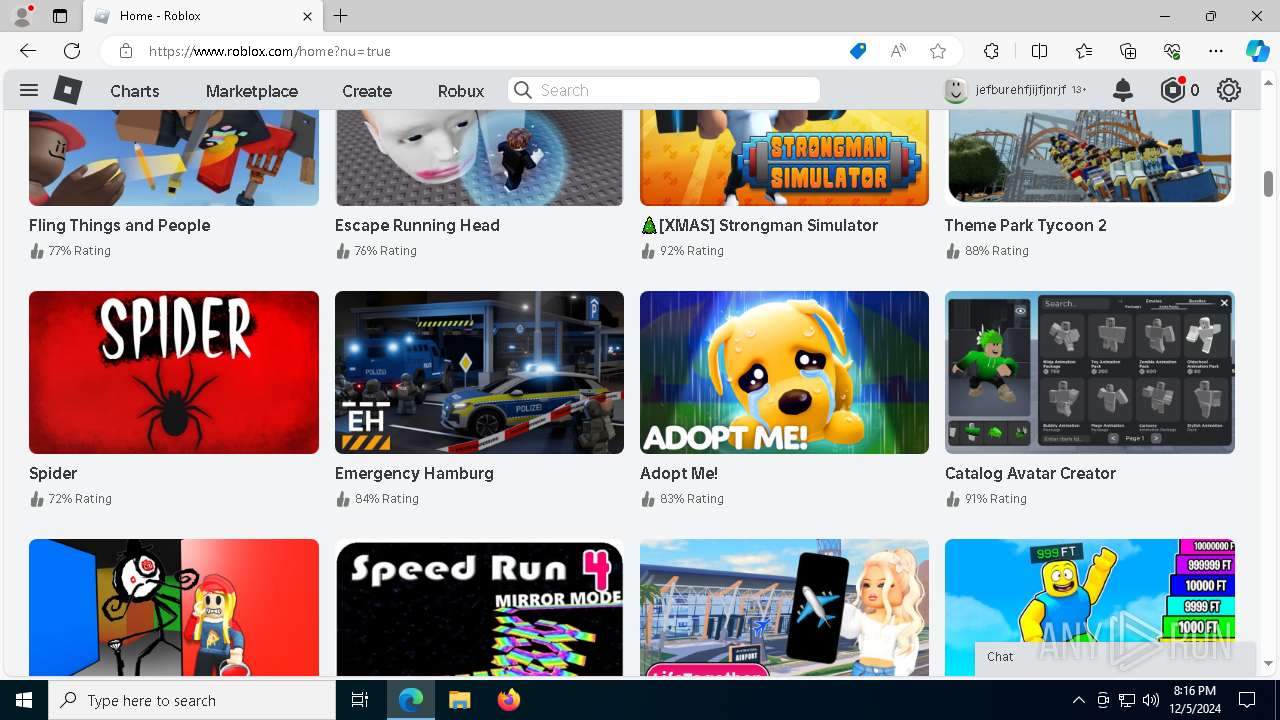Click the page vertical scrollbar thumb

tap(1268, 184)
